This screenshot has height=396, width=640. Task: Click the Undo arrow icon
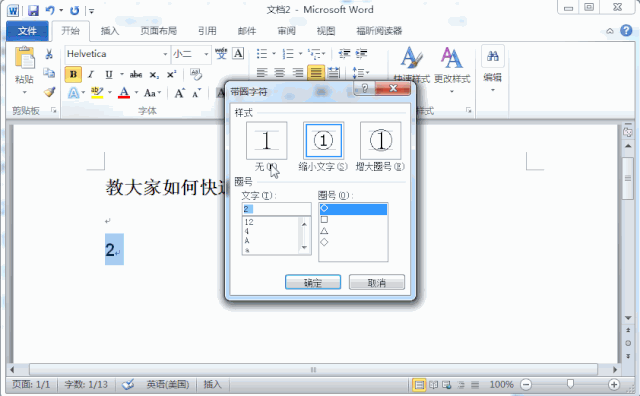point(50,10)
